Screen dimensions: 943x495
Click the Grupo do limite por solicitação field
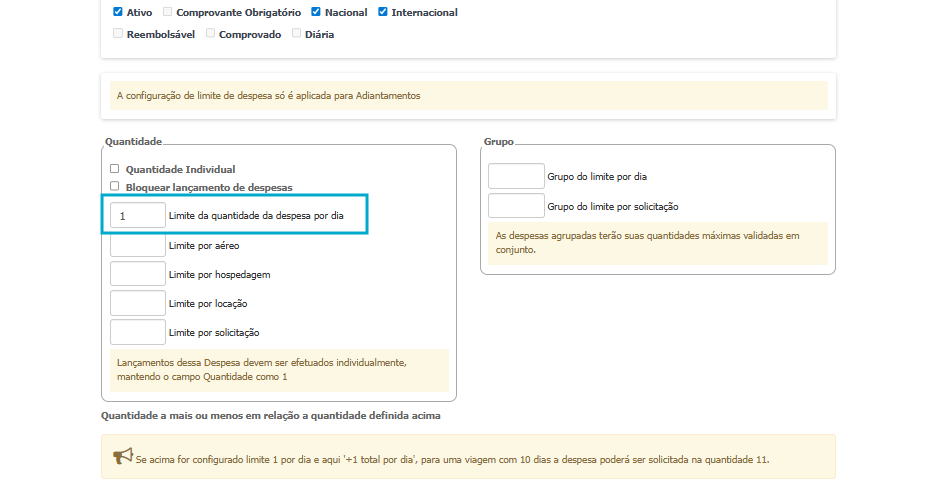516,206
